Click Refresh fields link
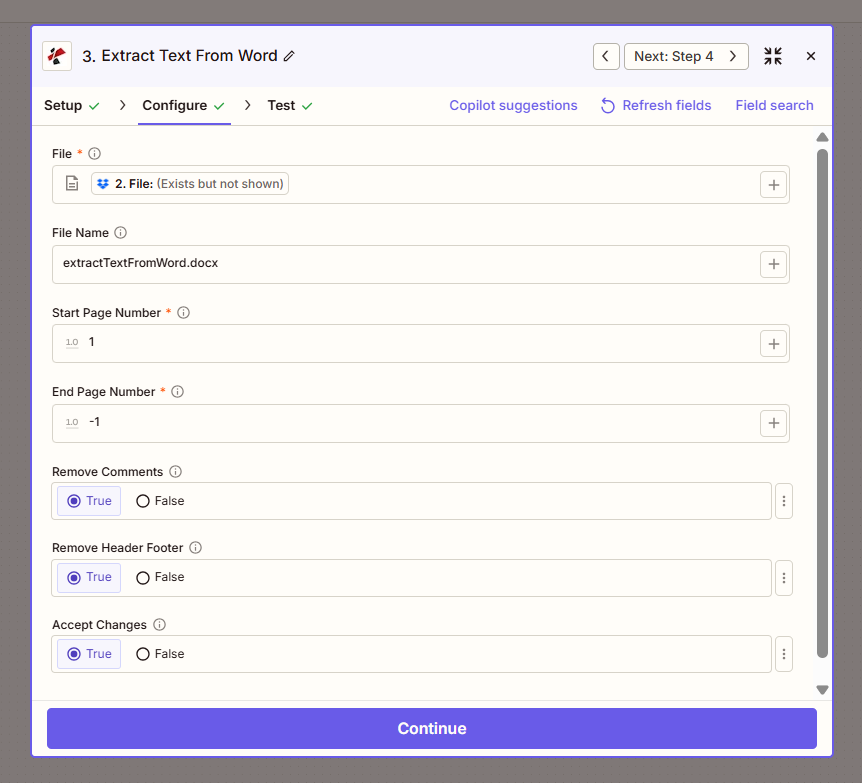Image resolution: width=862 pixels, height=783 pixels. point(656,105)
